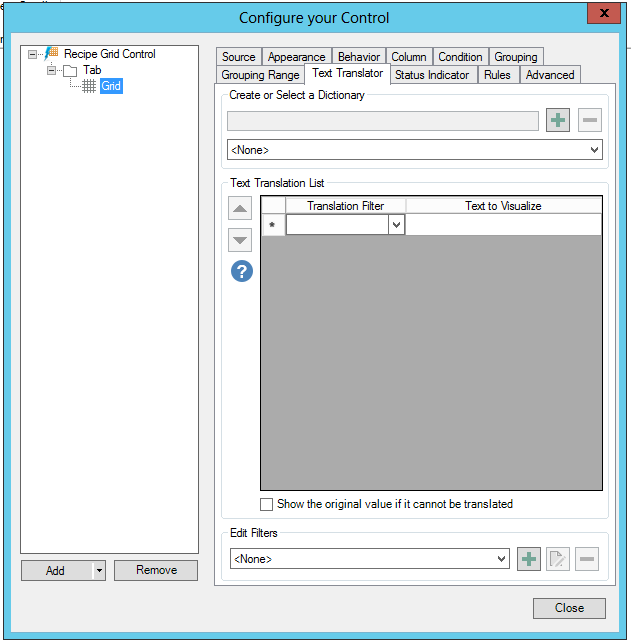Image resolution: width=631 pixels, height=642 pixels.
Task: Collapse the Tab tree node
Action: [x=51, y=70]
